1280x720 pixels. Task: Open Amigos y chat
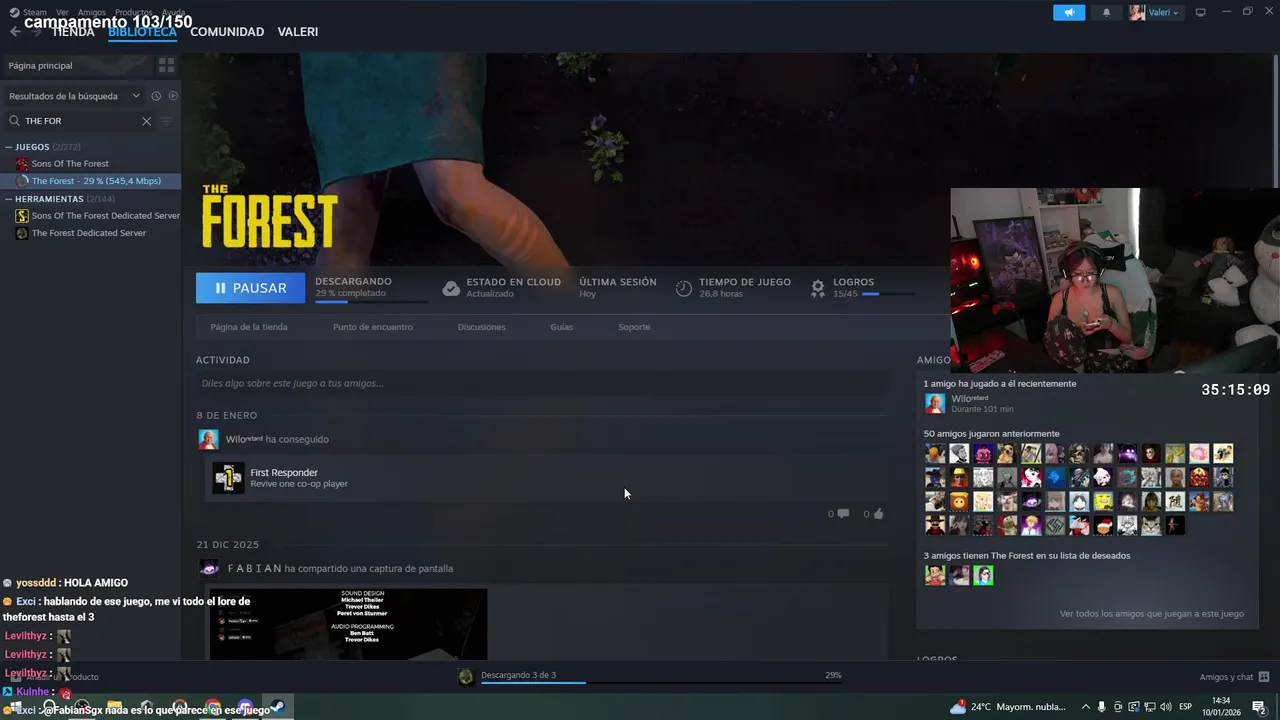point(1235,677)
